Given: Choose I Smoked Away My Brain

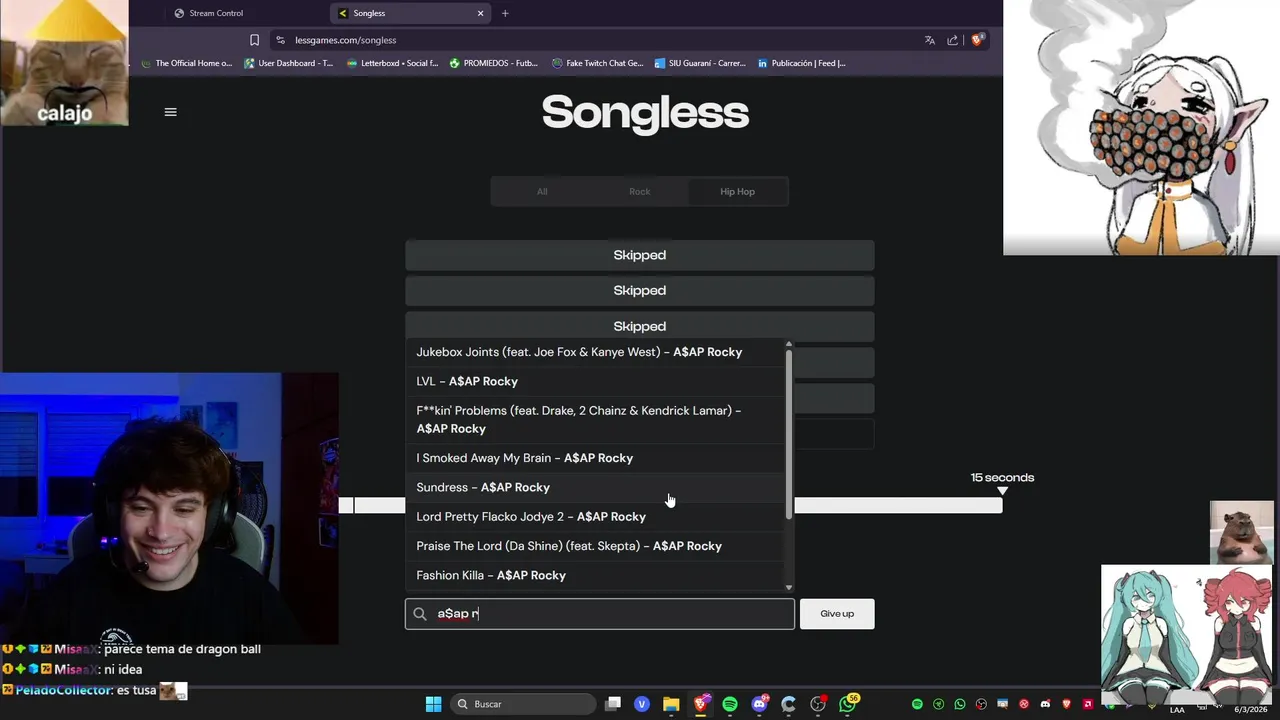Looking at the screenshot, I should coord(595,458).
